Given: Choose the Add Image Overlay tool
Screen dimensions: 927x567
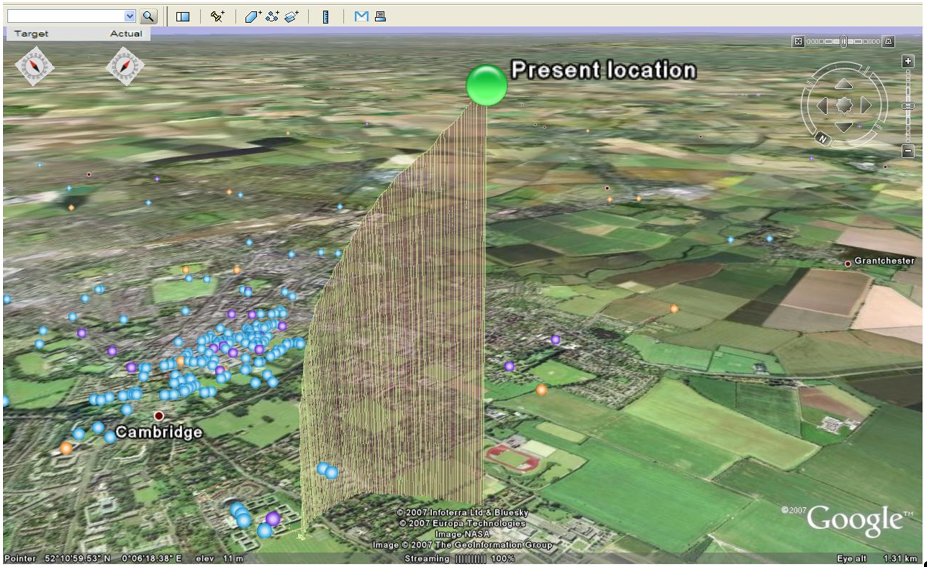Looking at the screenshot, I should (x=291, y=16).
